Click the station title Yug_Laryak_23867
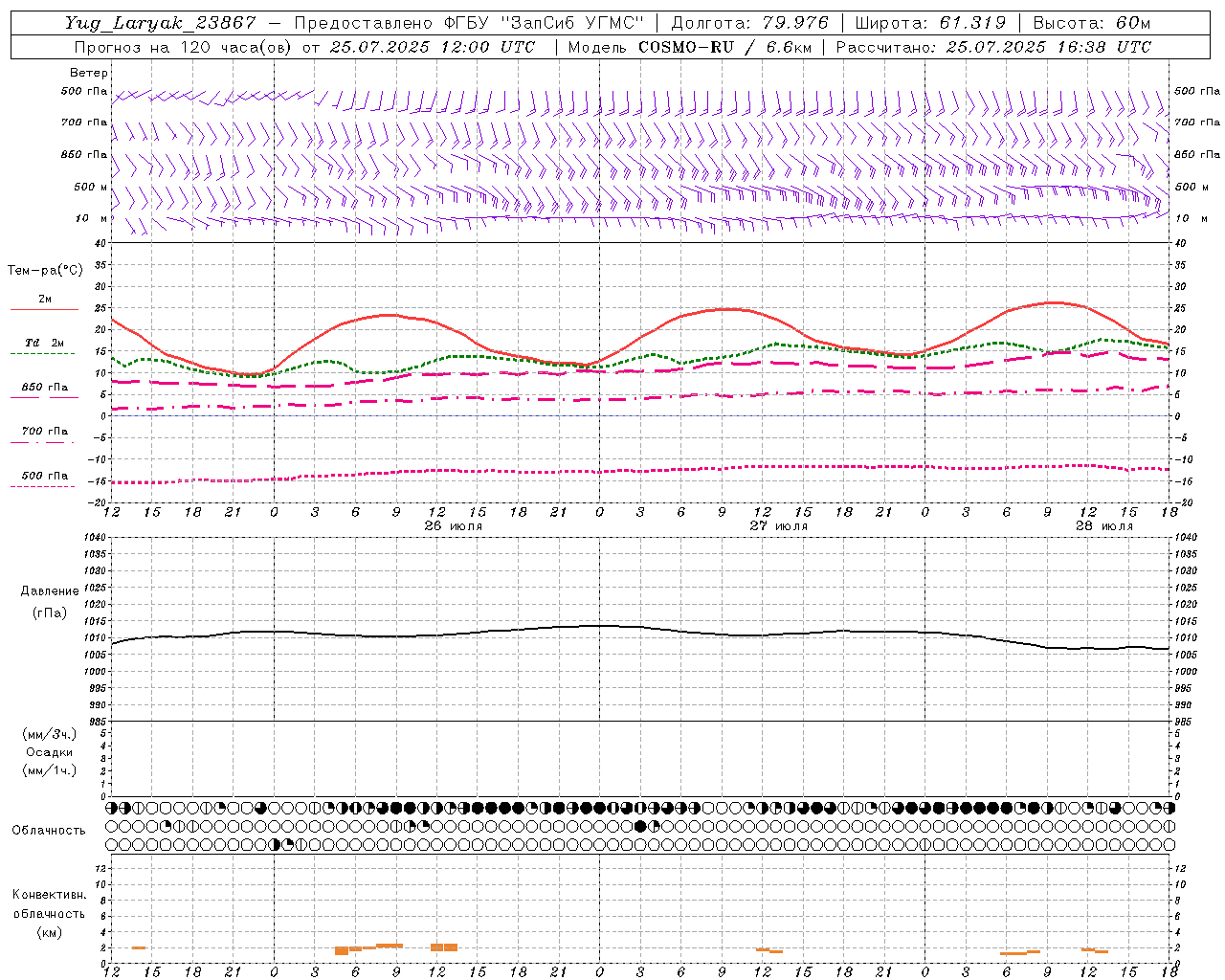The image size is (1225, 980). coord(161,23)
